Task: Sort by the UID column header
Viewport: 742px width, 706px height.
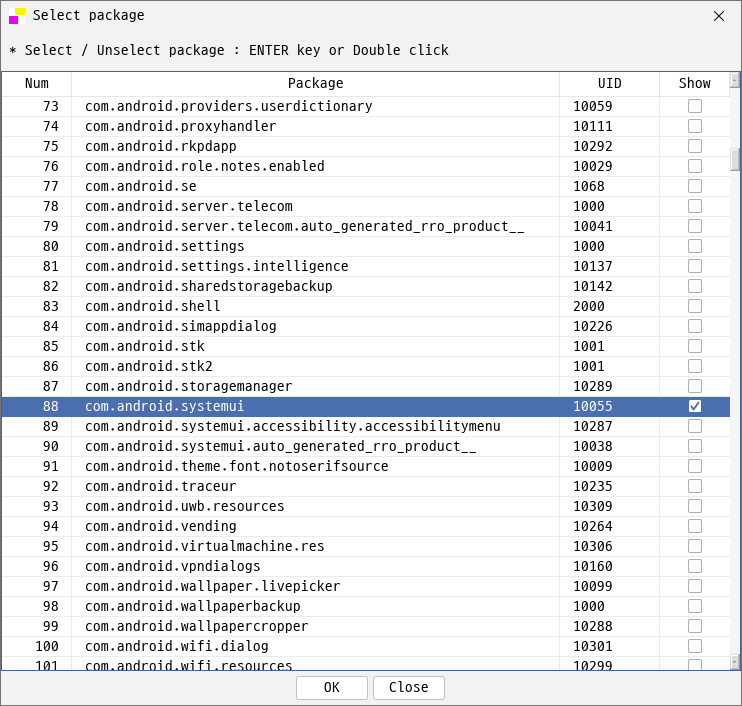Action: pos(610,84)
